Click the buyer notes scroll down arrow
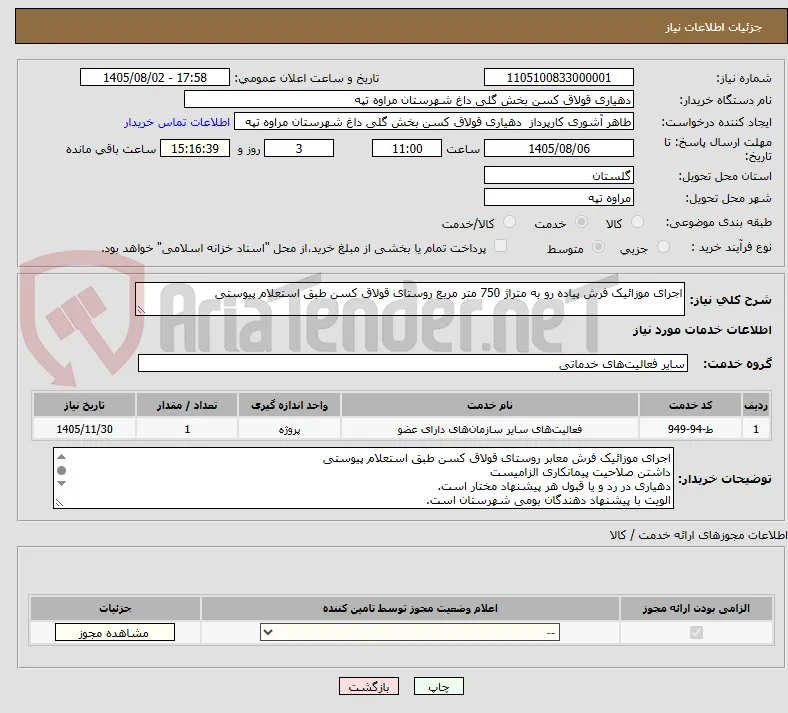The height and width of the screenshot is (713, 788). coord(61,483)
